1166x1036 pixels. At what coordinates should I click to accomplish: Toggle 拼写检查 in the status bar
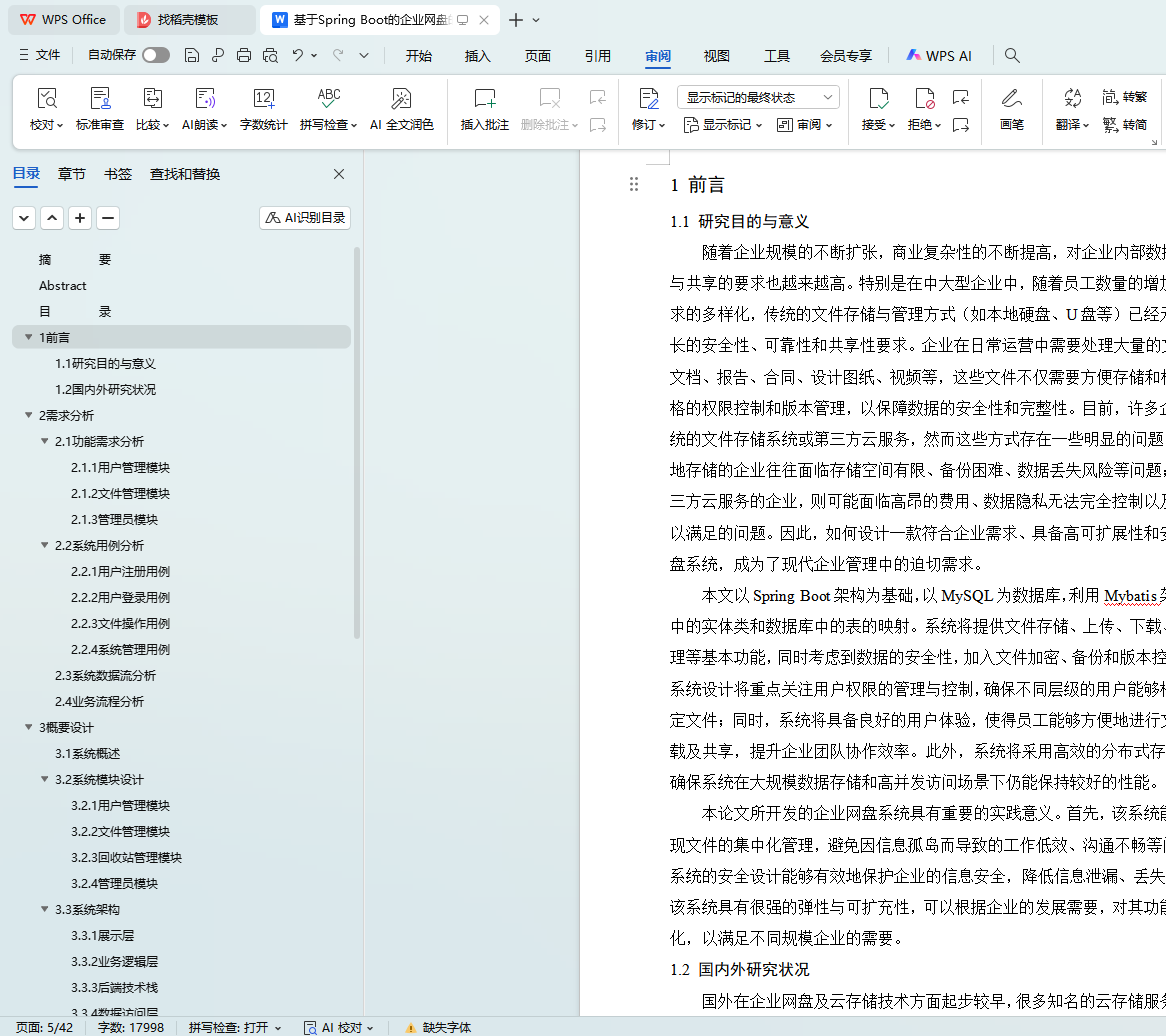(x=235, y=1027)
